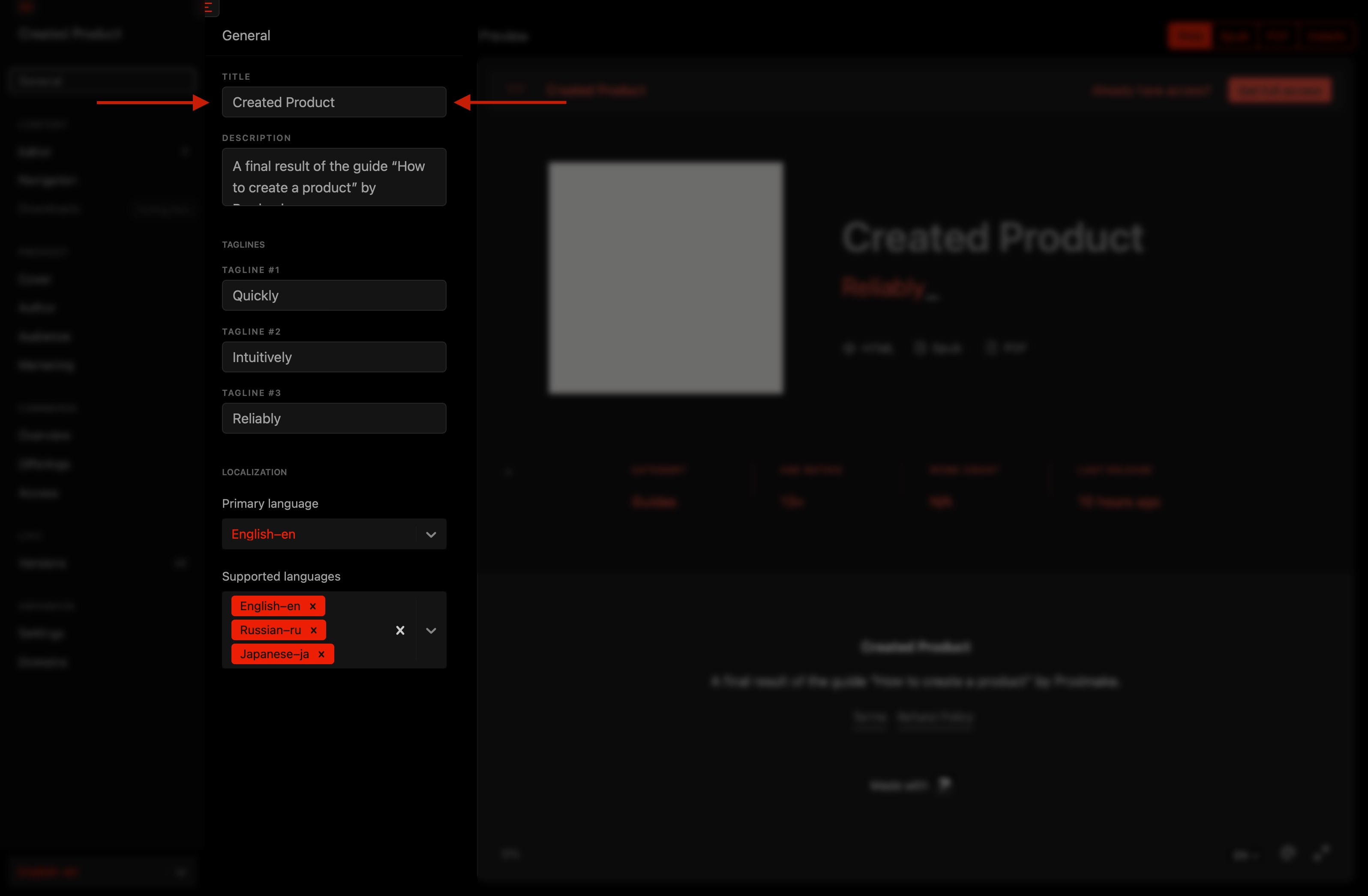Image resolution: width=1368 pixels, height=896 pixels.
Task: Clear all supported languages with white X
Action: [x=400, y=630]
